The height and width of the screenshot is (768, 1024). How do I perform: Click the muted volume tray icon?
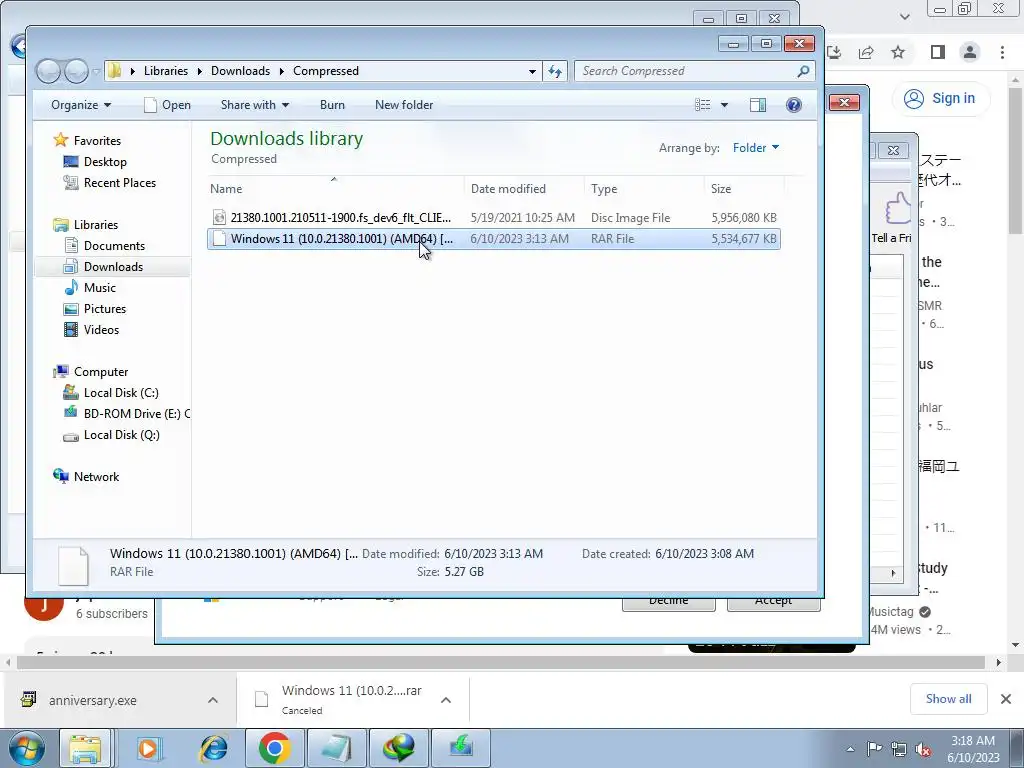pos(923,749)
